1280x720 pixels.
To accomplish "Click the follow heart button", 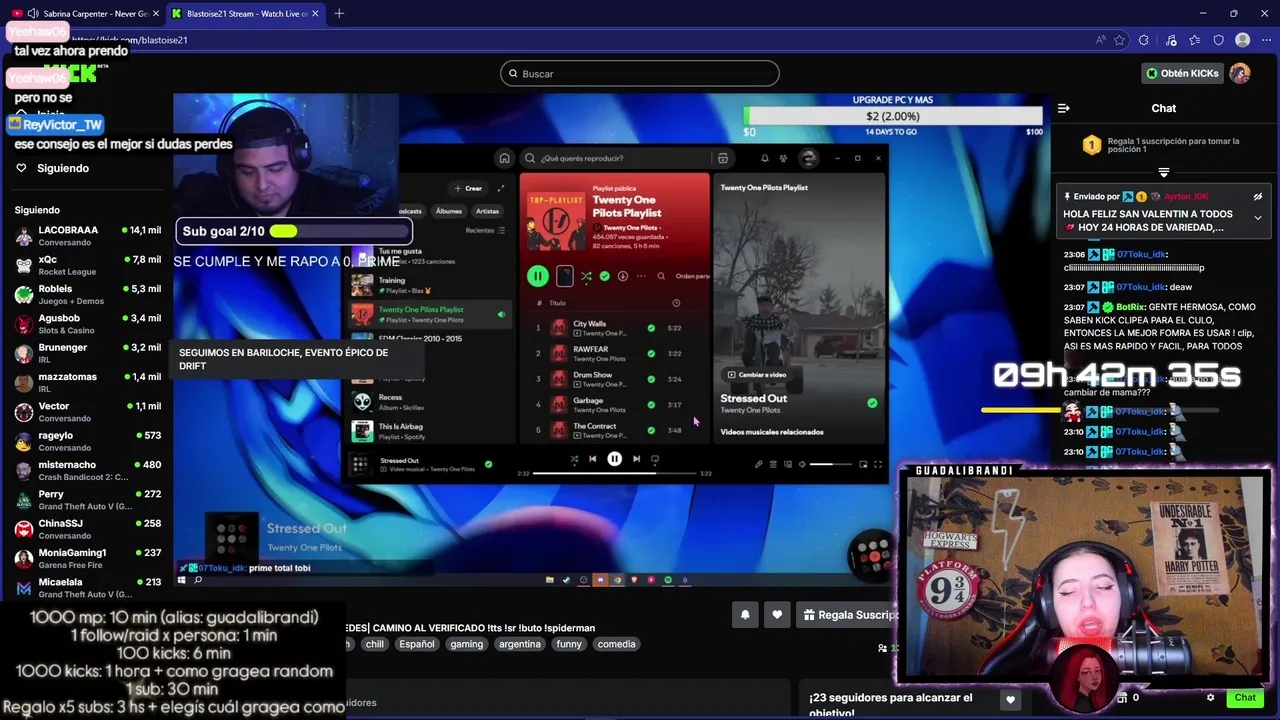I will 777,615.
